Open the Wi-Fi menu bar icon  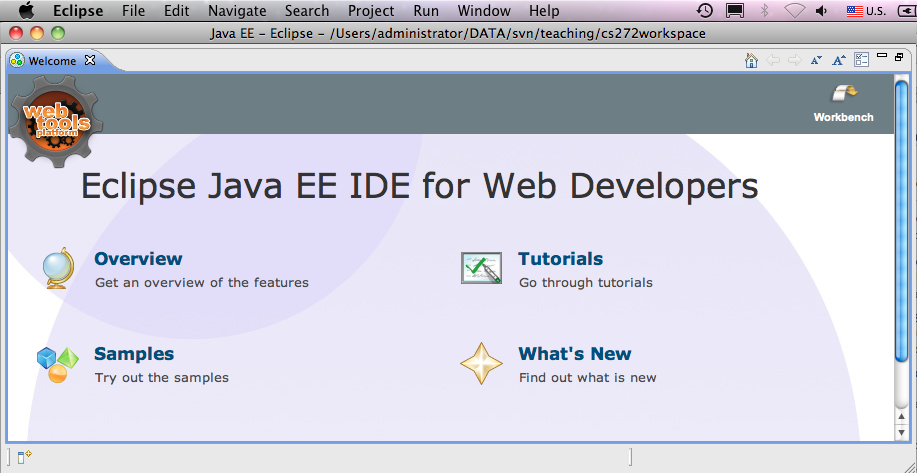795,11
